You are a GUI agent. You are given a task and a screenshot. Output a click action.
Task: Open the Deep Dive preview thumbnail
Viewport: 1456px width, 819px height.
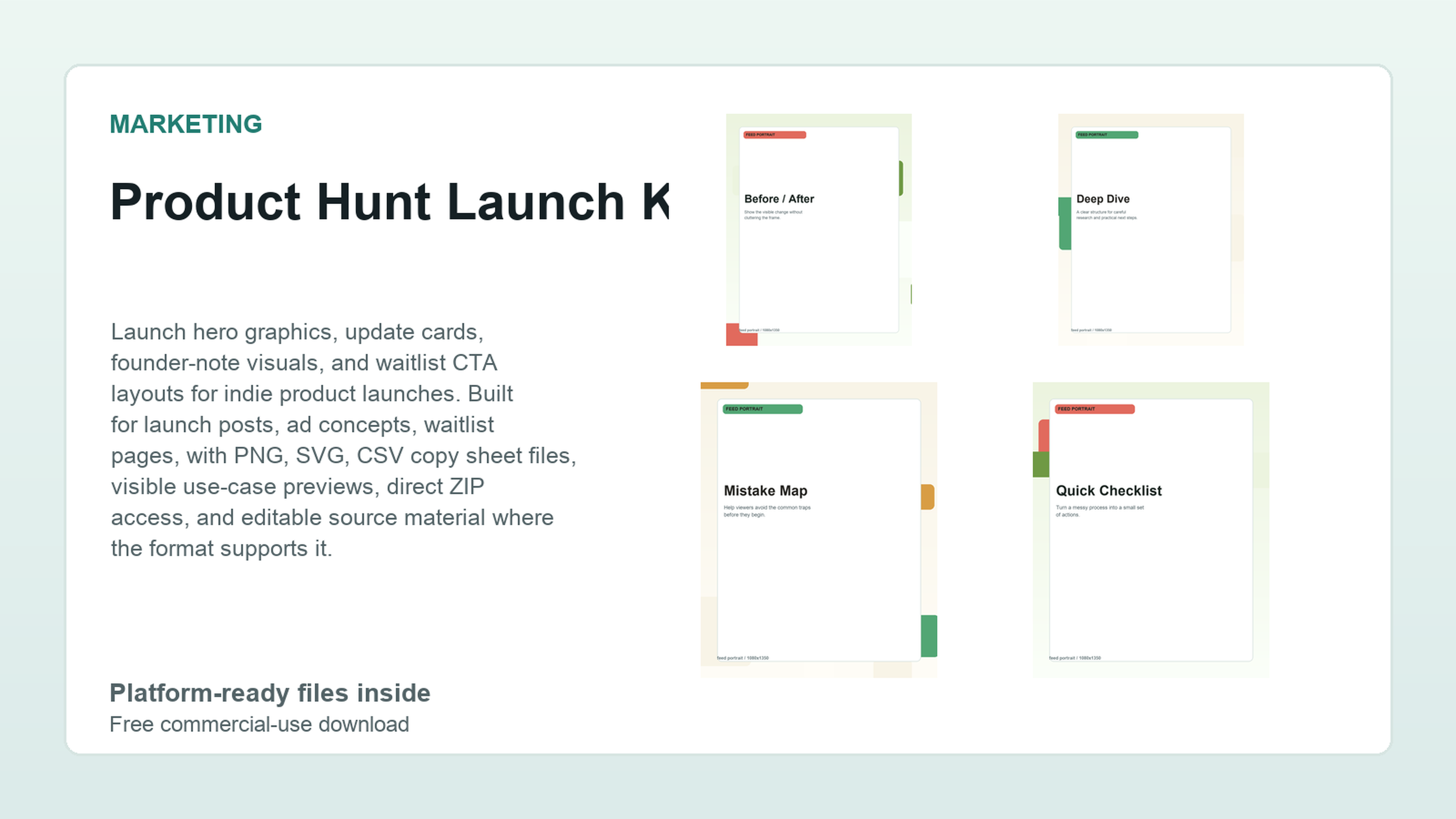coord(1151,229)
